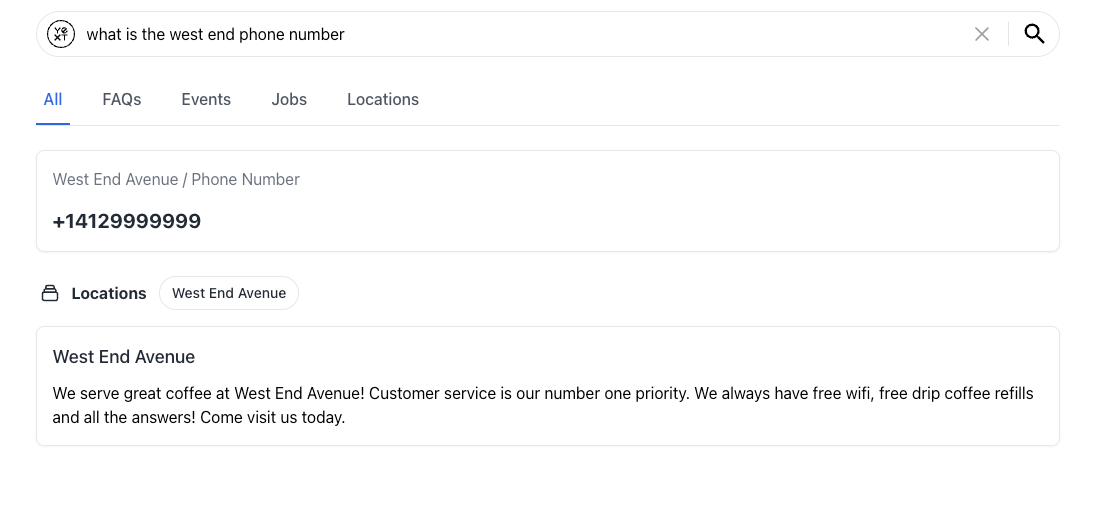
Task: Click the divider beside the search icon
Action: tap(1008, 34)
